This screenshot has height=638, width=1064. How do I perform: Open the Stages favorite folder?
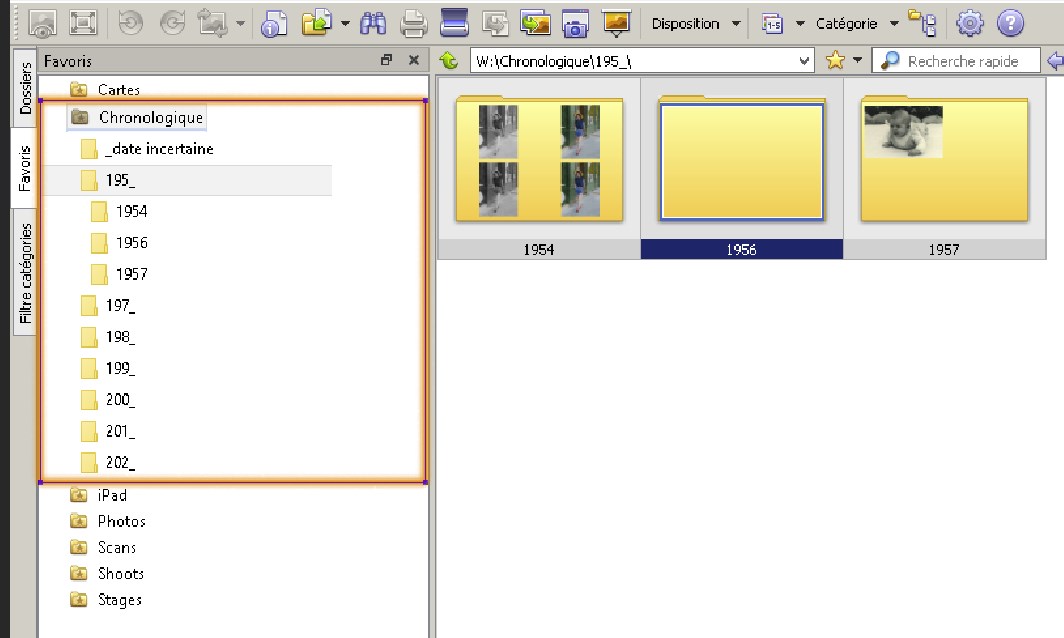click(x=119, y=600)
